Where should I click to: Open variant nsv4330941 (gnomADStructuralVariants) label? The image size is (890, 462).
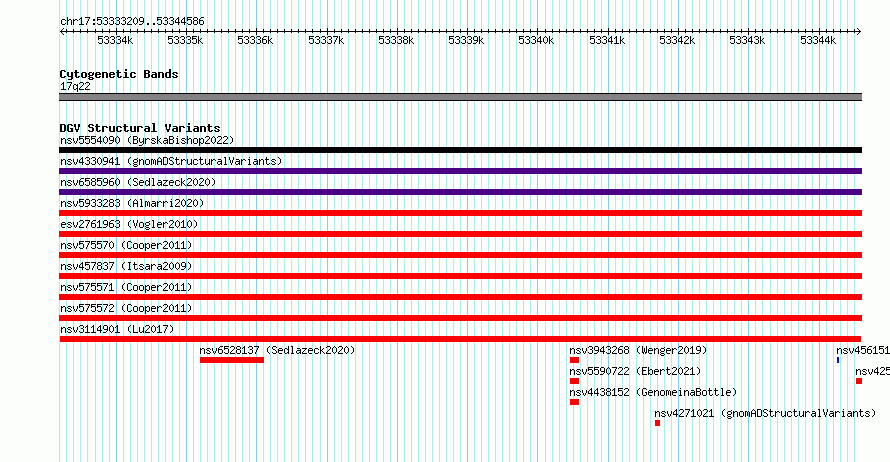[171, 161]
